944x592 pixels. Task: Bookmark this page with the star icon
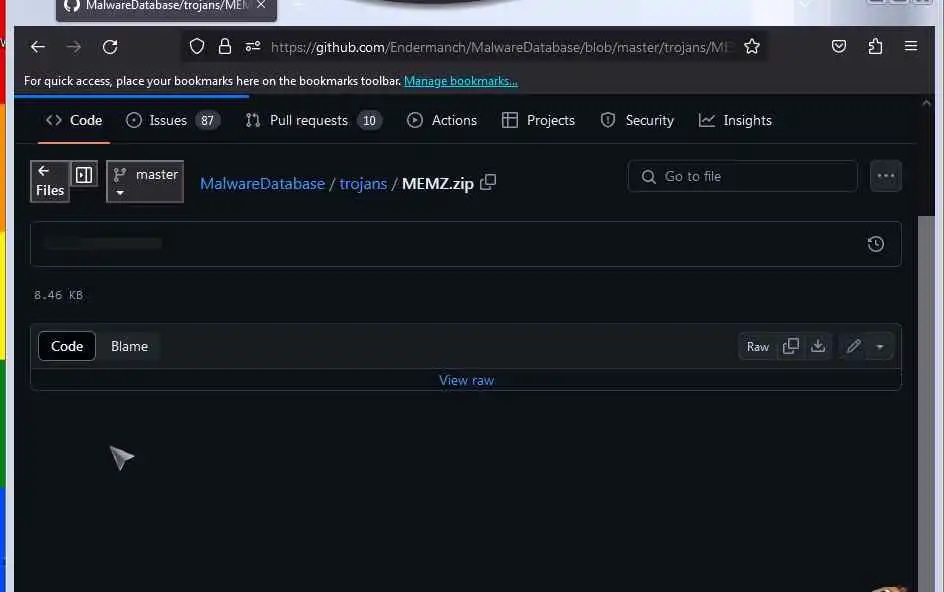(751, 46)
